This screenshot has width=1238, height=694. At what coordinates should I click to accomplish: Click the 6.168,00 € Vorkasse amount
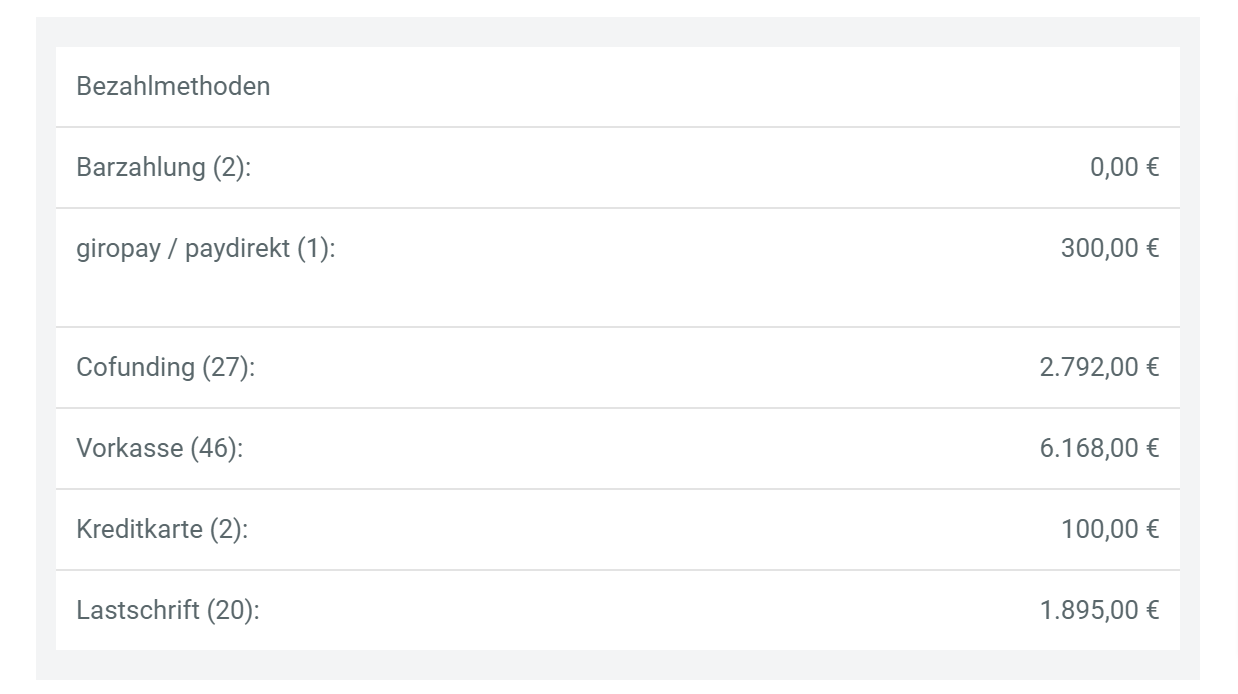click(1099, 448)
